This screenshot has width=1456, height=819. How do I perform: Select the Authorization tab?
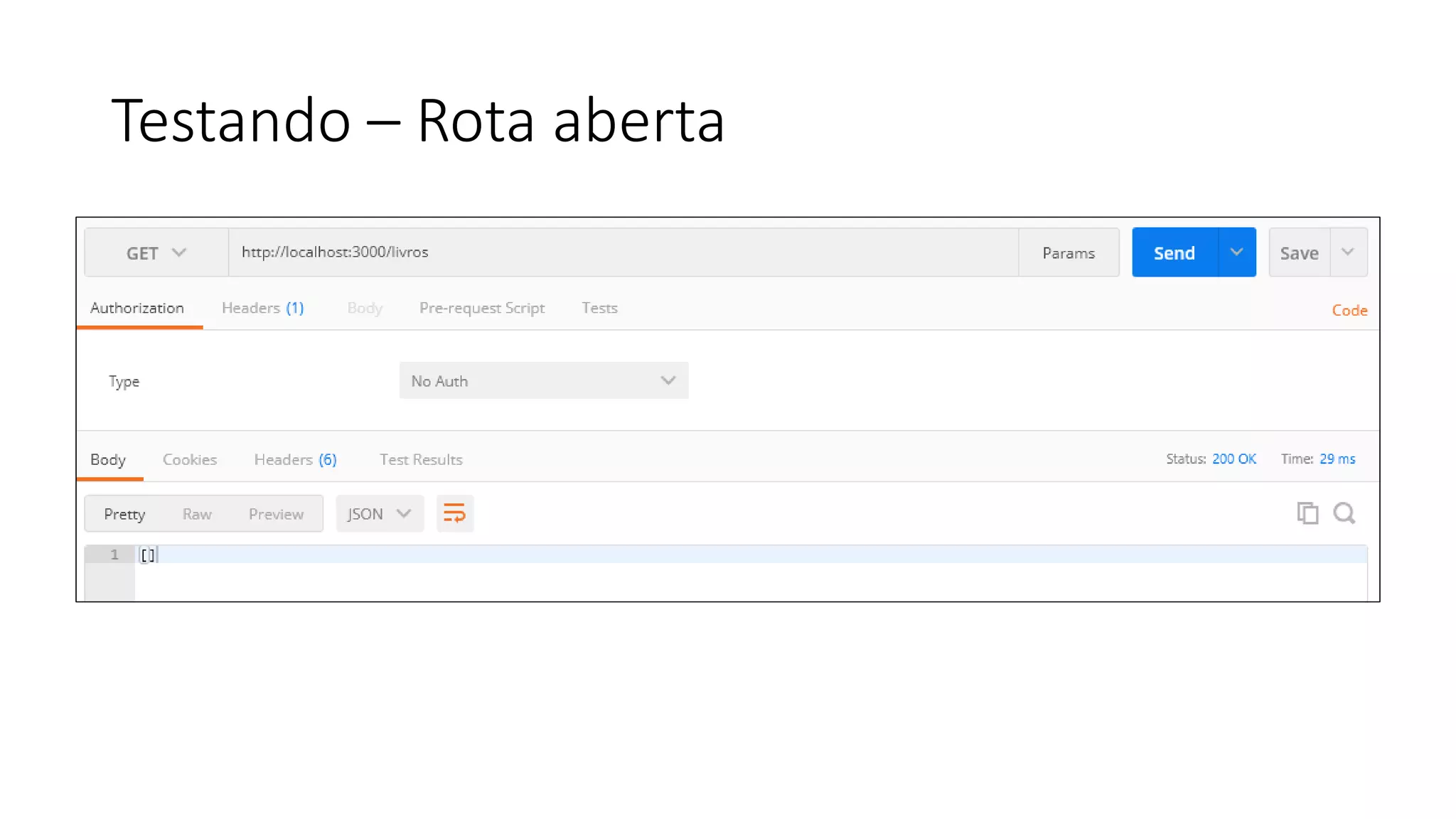[137, 308]
